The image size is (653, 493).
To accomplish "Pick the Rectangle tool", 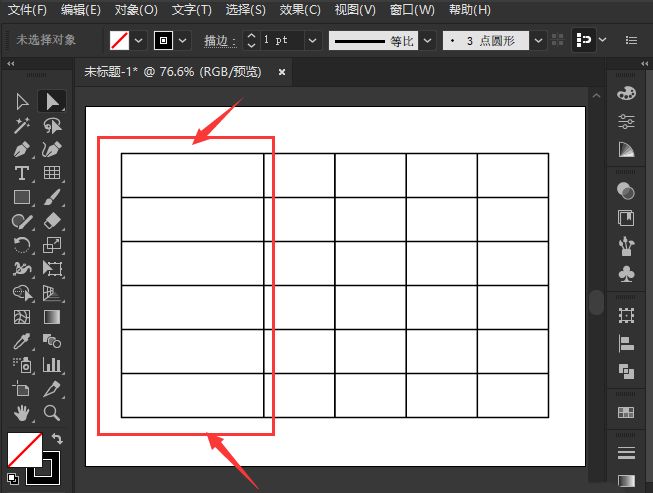I will 22,197.
